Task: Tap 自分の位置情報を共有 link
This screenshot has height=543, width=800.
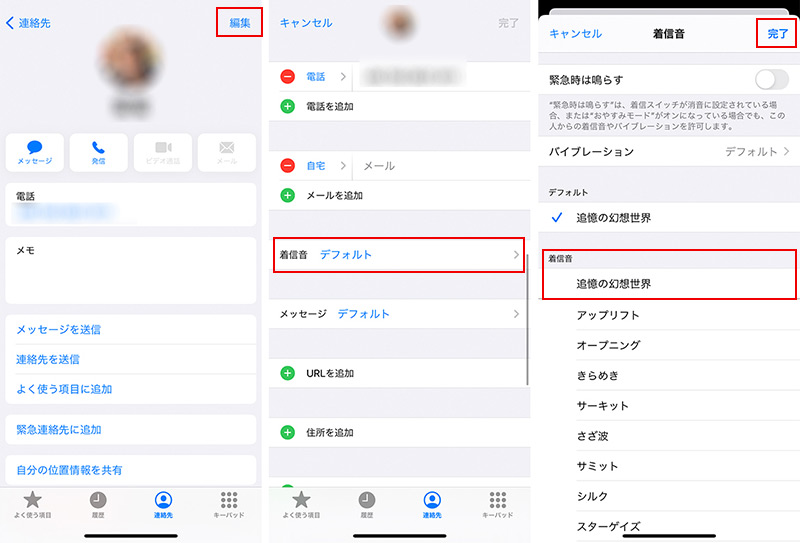Action: point(70,469)
